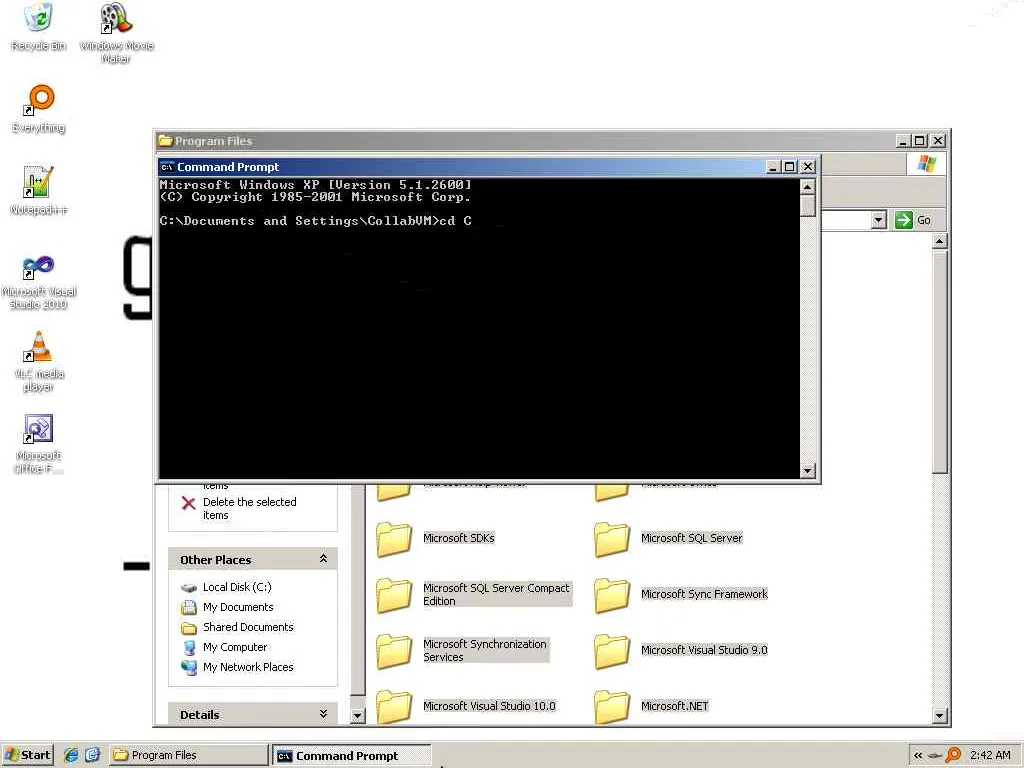Open My Computer in Other Places
Image resolution: width=1024 pixels, height=768 pixels.
point(235,647)
